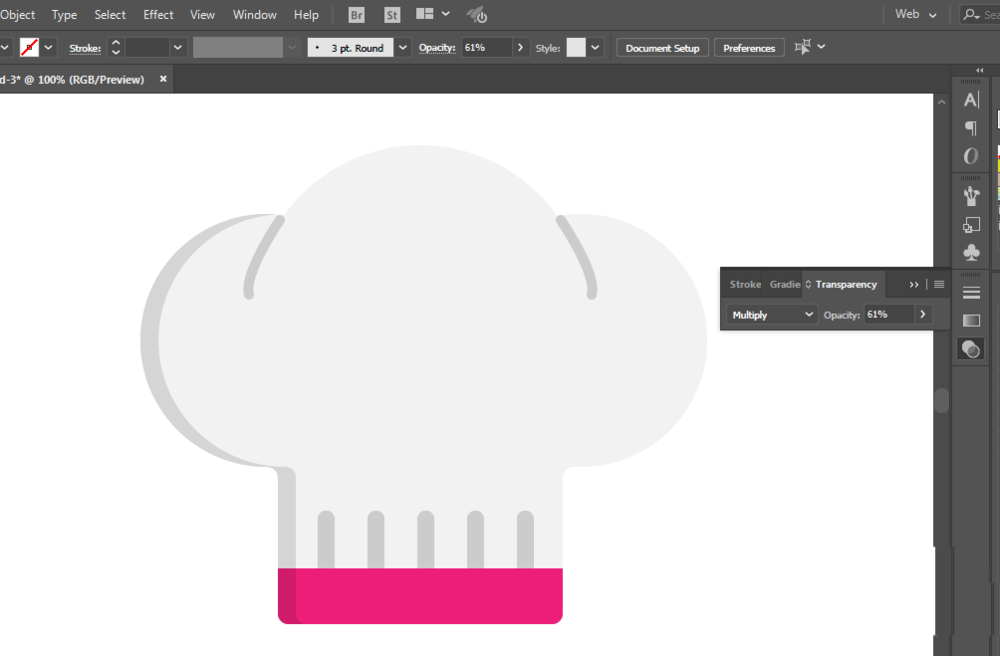
Task: Cycle the Transparency panel view arrows
Action: (808, 284)
